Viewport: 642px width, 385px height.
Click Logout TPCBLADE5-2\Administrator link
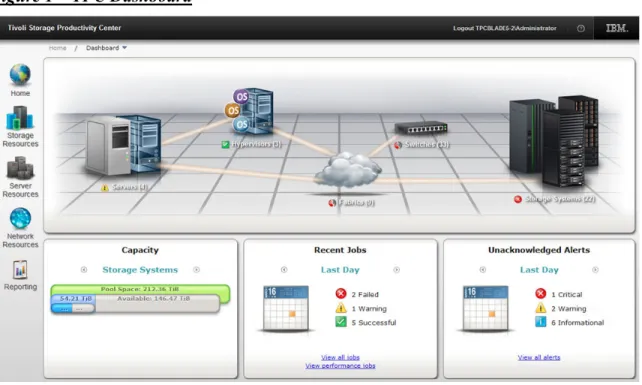504,28
